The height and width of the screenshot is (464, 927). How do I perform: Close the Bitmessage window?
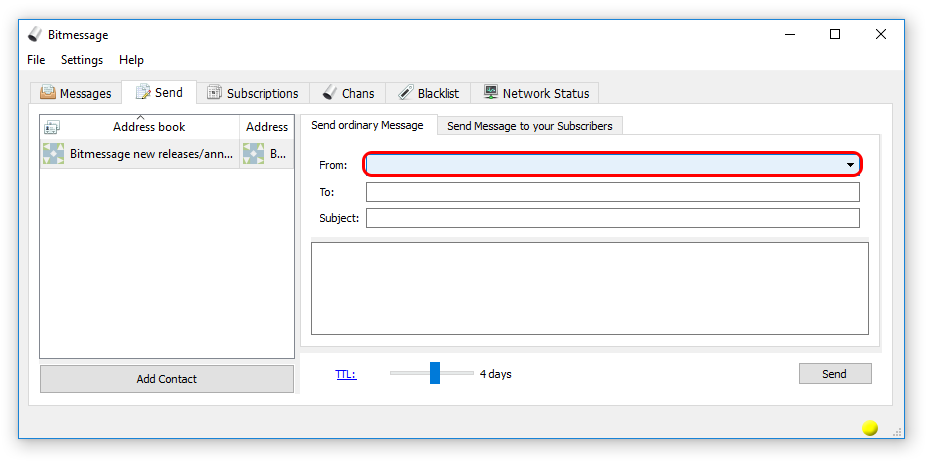pyautogui.click(x=881, y=34)
